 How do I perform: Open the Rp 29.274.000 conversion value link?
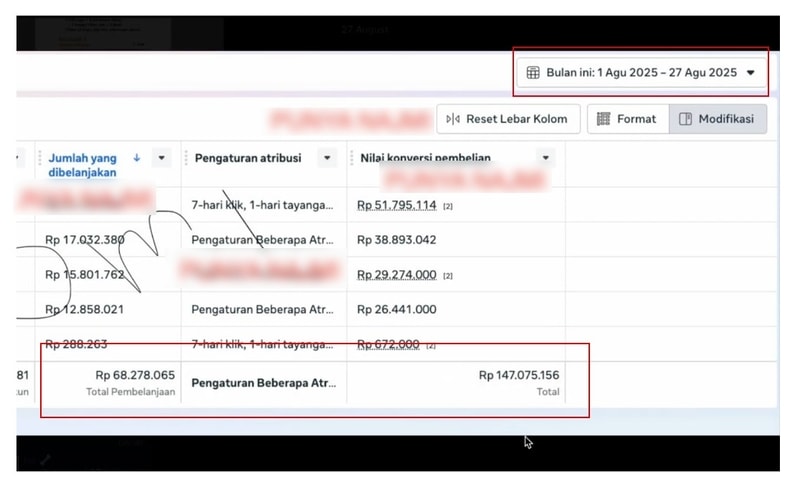tap(396, 275)
